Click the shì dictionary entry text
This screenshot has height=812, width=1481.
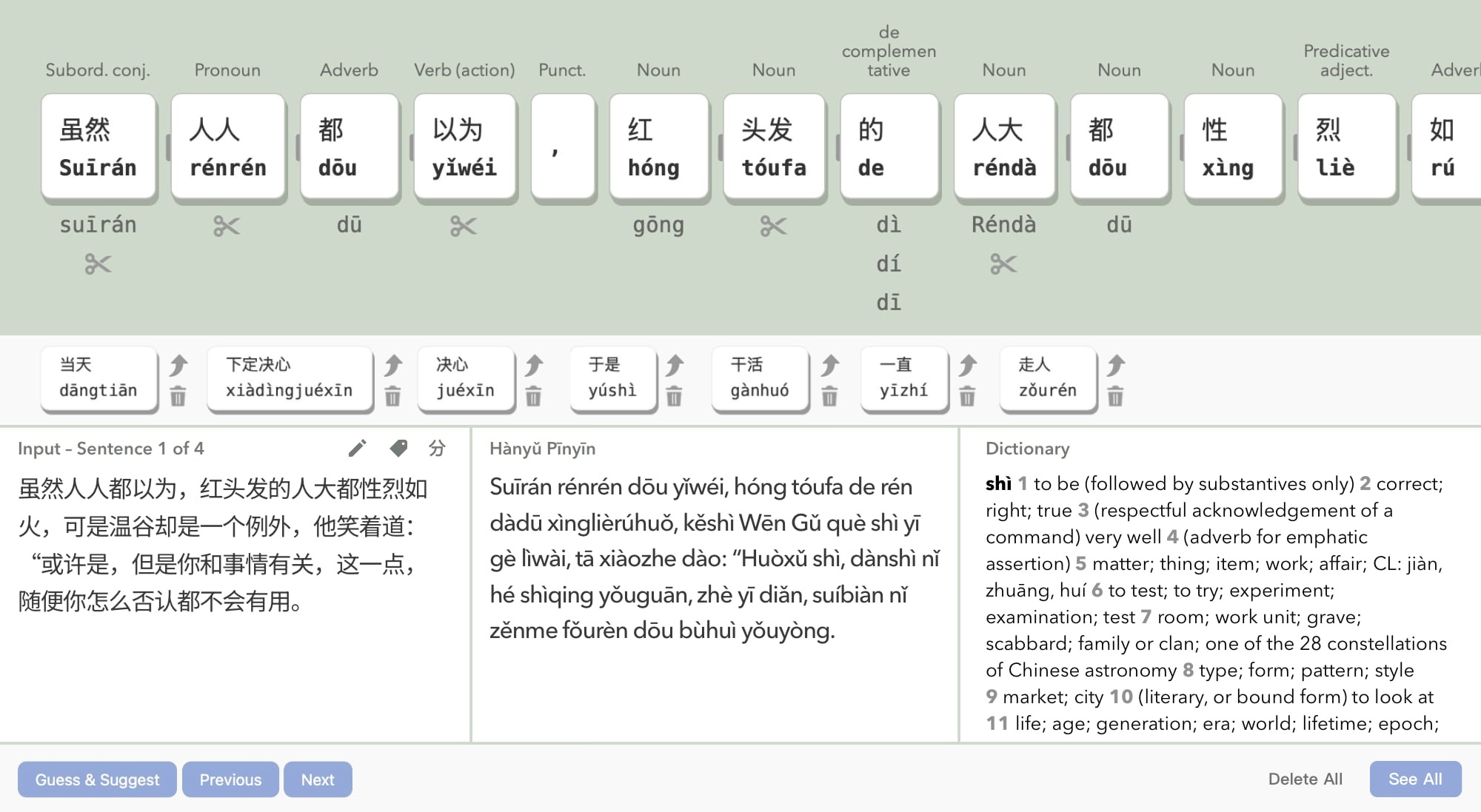pos(1216,603)
